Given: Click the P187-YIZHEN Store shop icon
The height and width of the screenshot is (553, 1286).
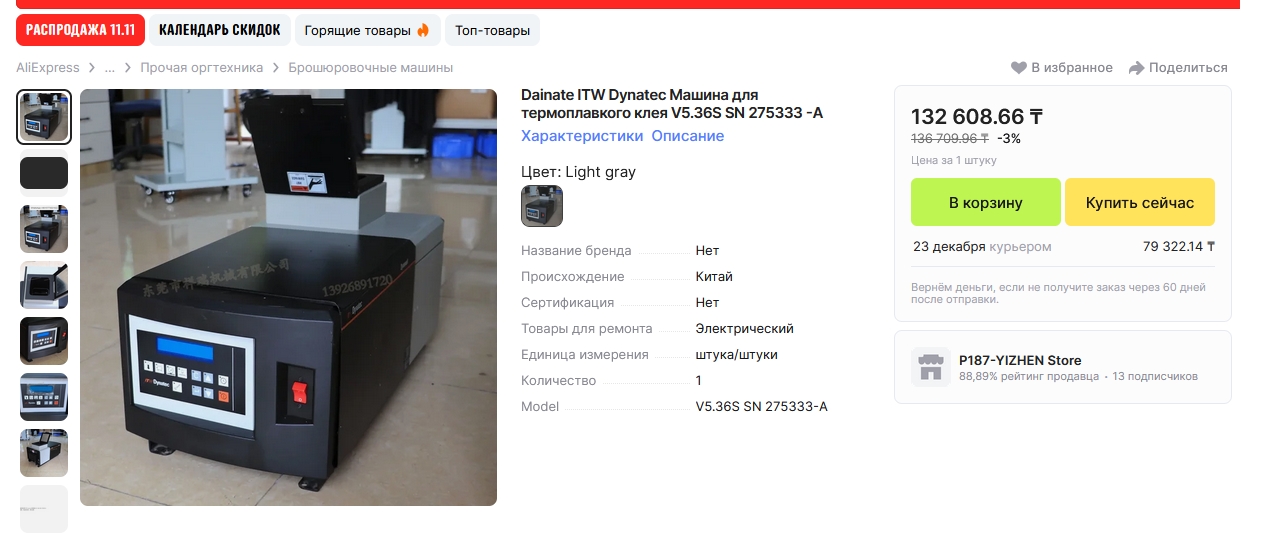Looking at the screenshot, I should (x=930, y=367).
